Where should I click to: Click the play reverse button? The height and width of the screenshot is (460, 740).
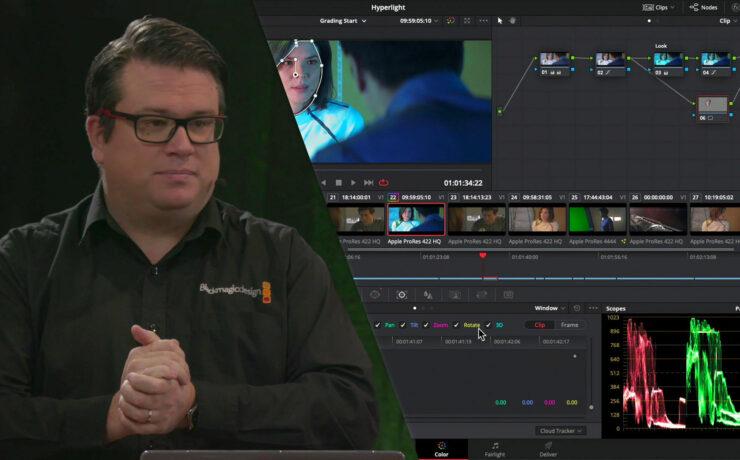point(323,183)
